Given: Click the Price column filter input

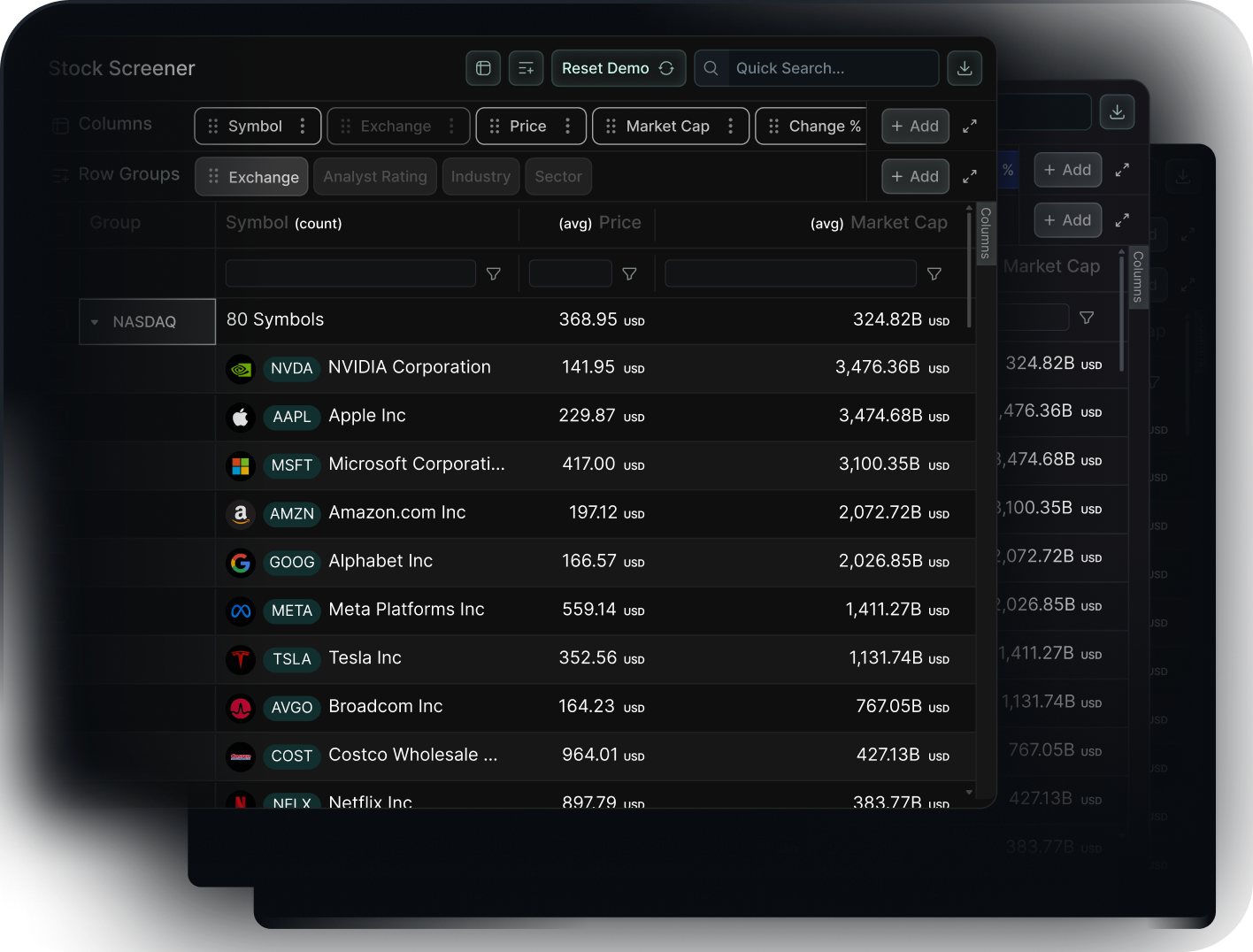Looking at the screenshot, I should click(x=571, y=273).
